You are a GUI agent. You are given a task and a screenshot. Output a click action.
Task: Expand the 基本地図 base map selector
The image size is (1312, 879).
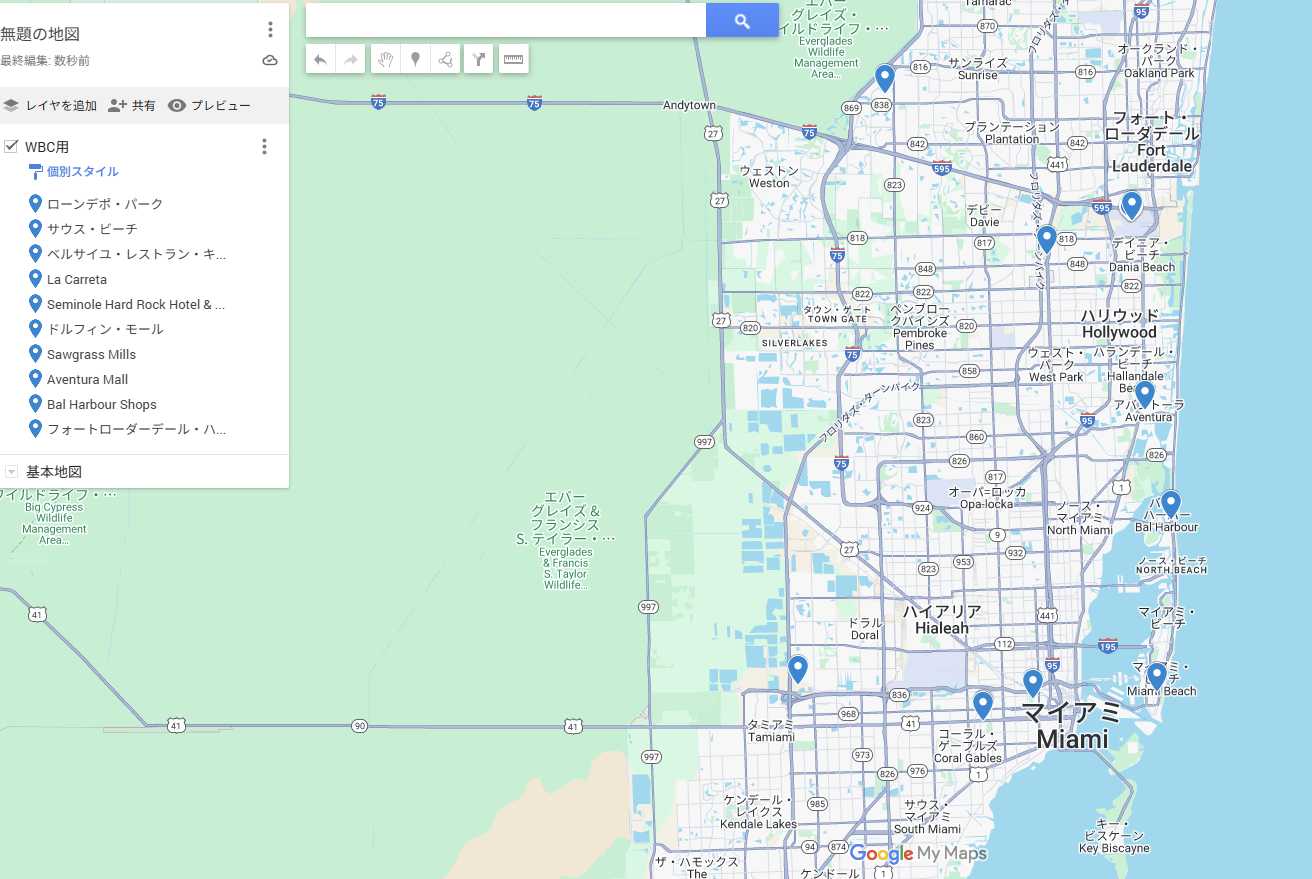point(11,472)
